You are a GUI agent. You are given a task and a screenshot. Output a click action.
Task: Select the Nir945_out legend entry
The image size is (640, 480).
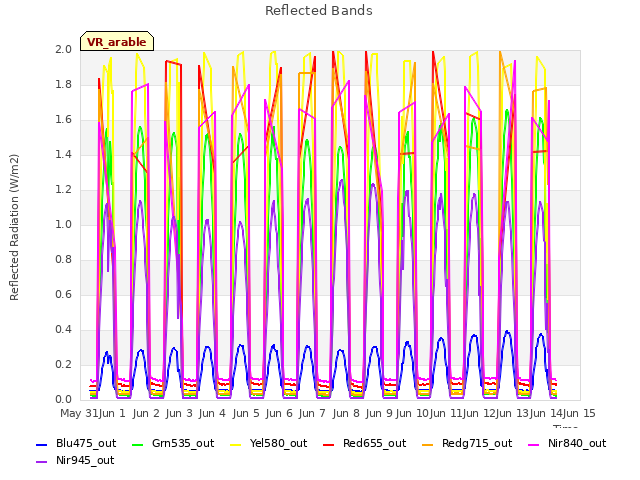tap(75, 460)
